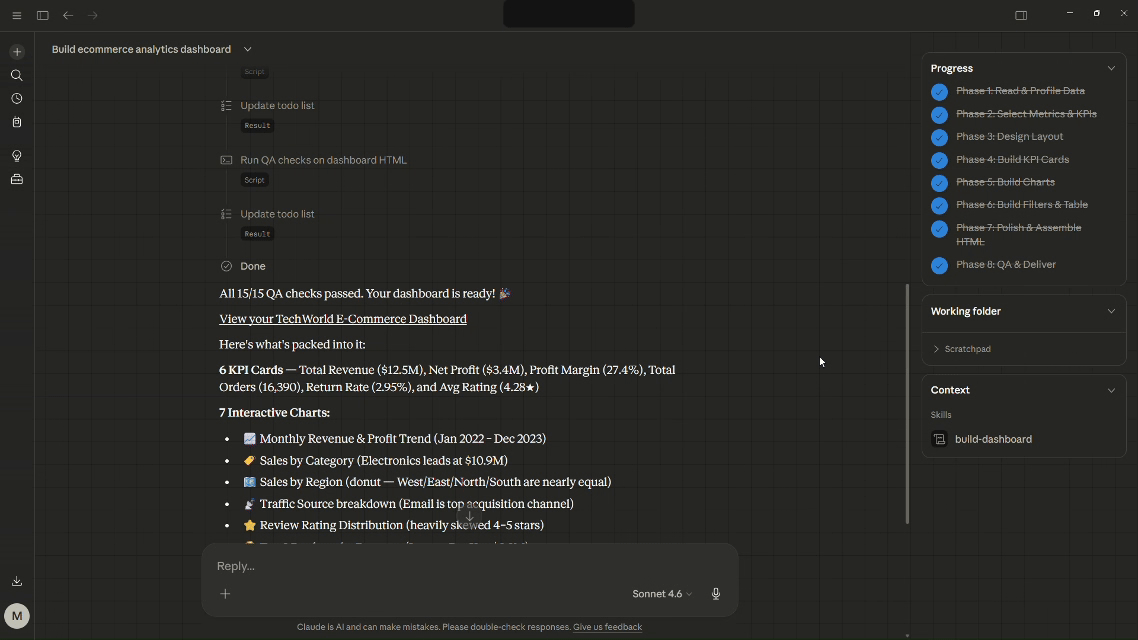Open history clock icon in sidebar
This screenshot has height=640, width=1138.
click(17, 99)
